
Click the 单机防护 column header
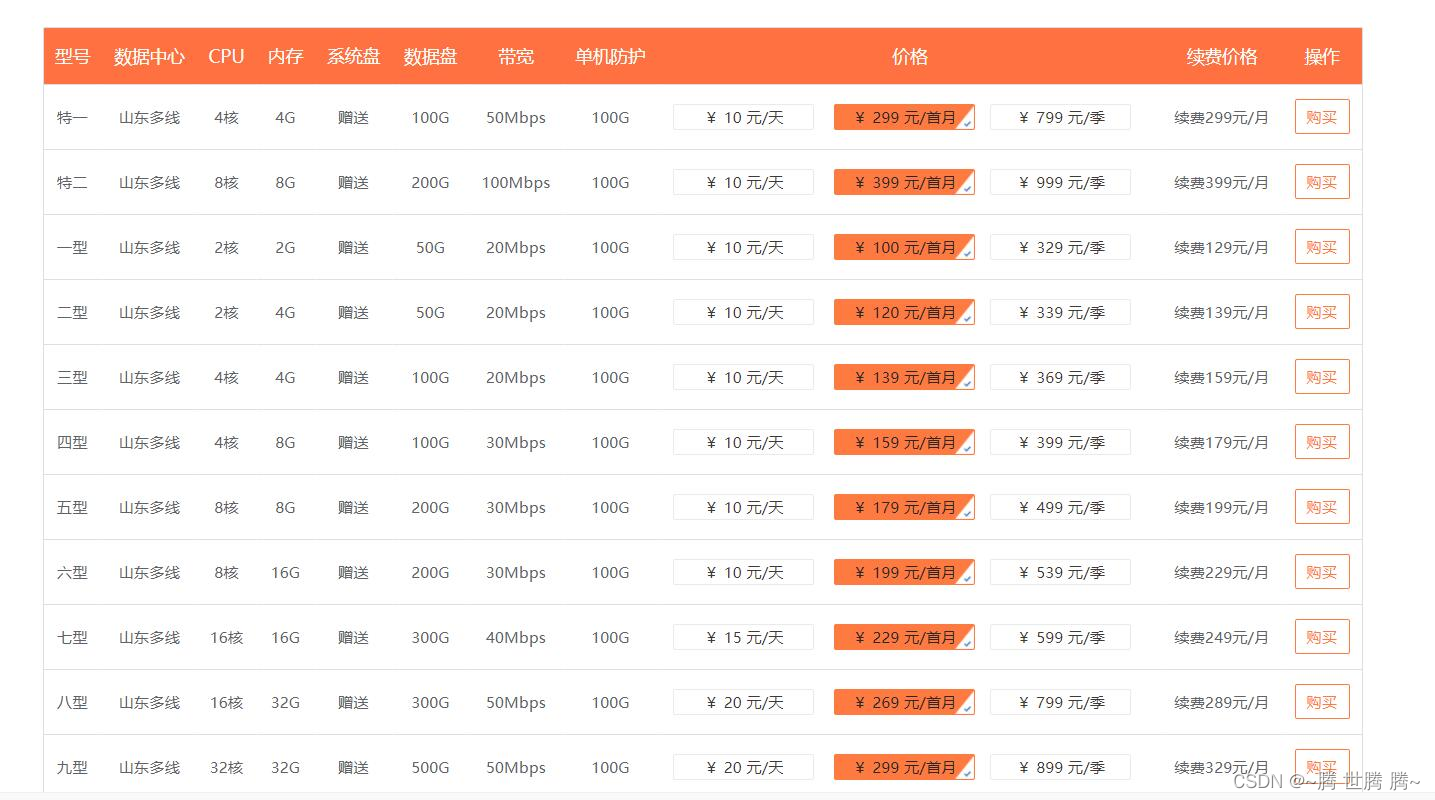tap(610, 56)
